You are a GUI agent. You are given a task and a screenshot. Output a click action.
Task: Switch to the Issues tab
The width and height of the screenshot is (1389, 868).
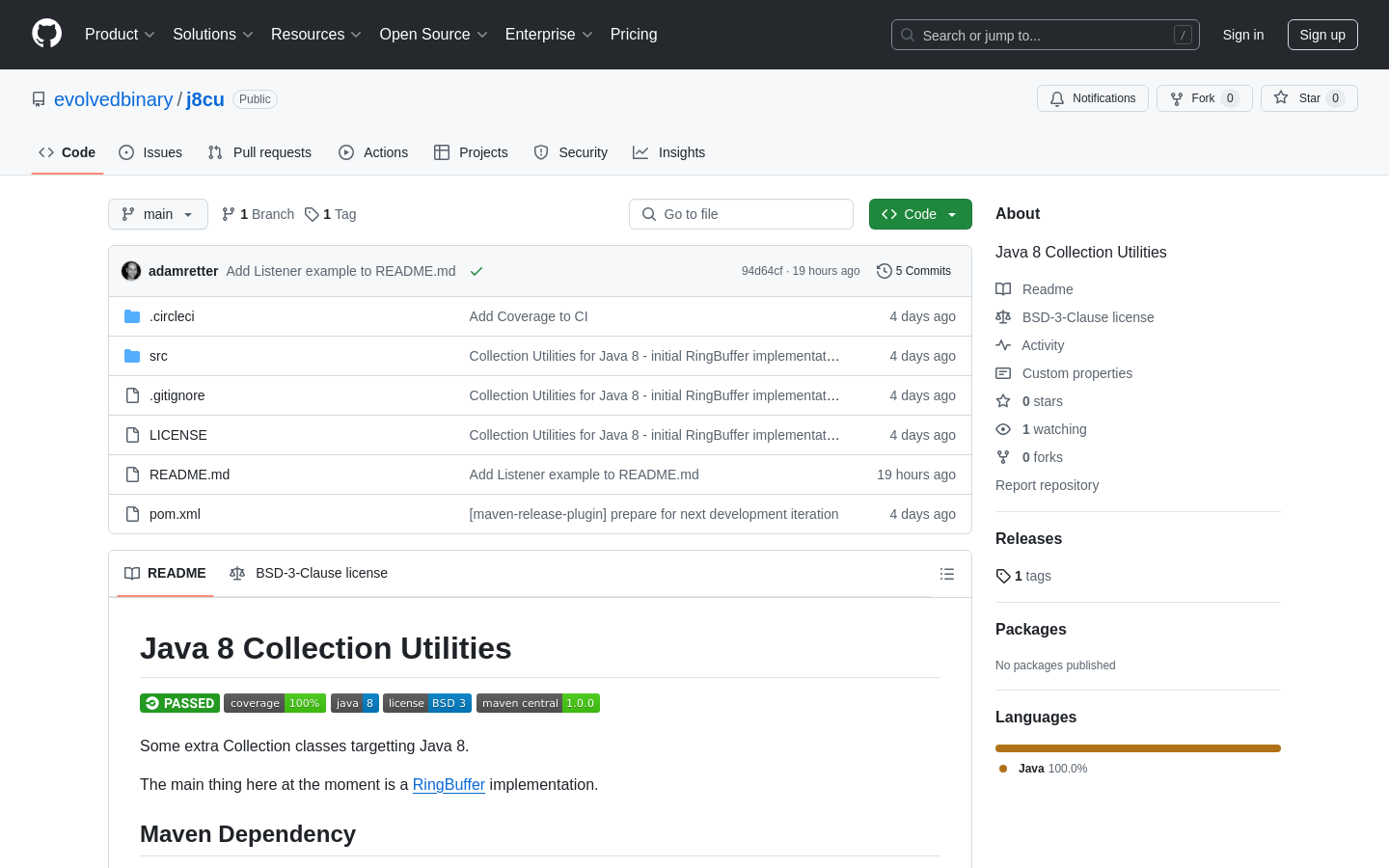coord(150,152)
